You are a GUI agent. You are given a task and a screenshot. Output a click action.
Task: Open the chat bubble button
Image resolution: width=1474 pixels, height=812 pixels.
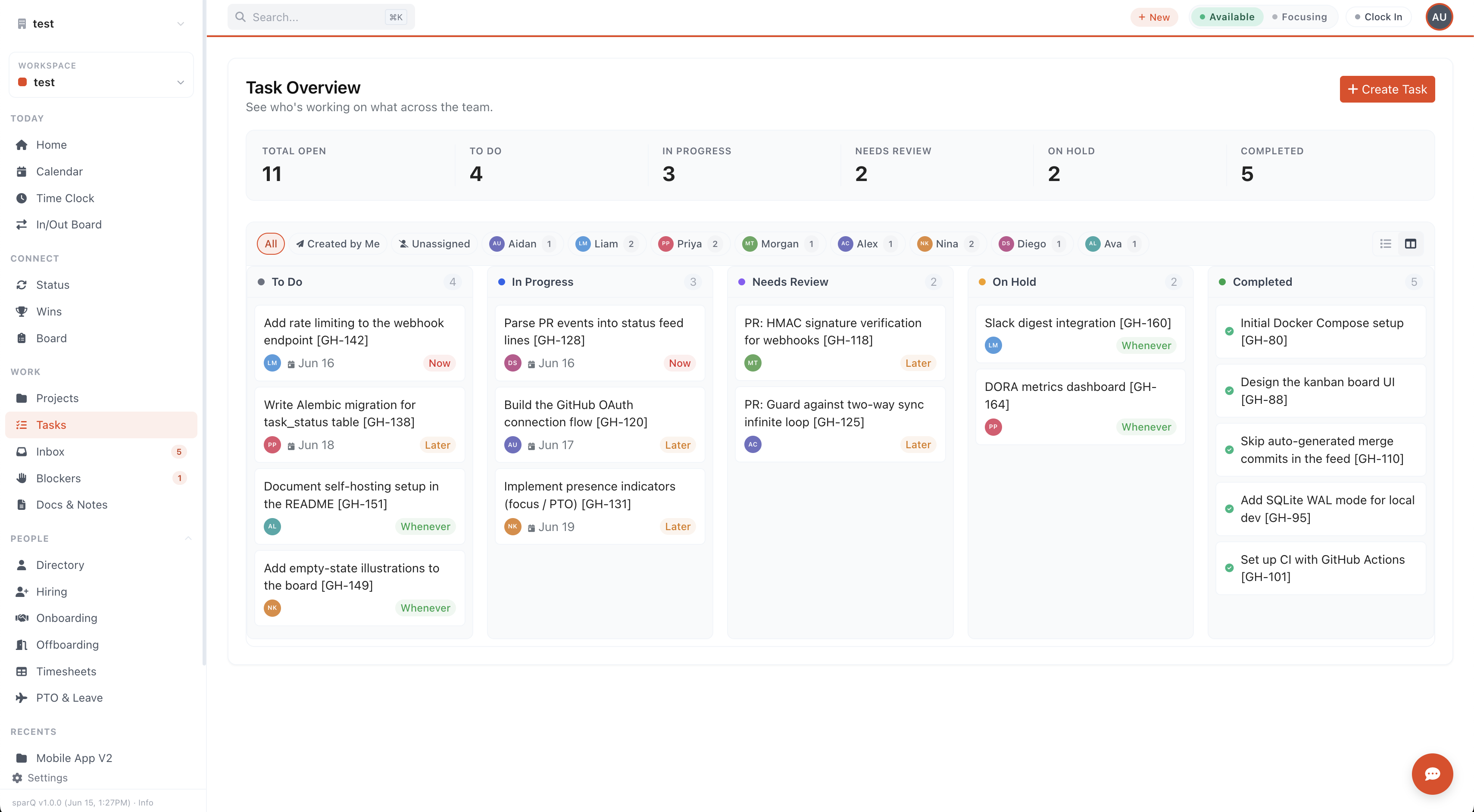pos(1432,774)
